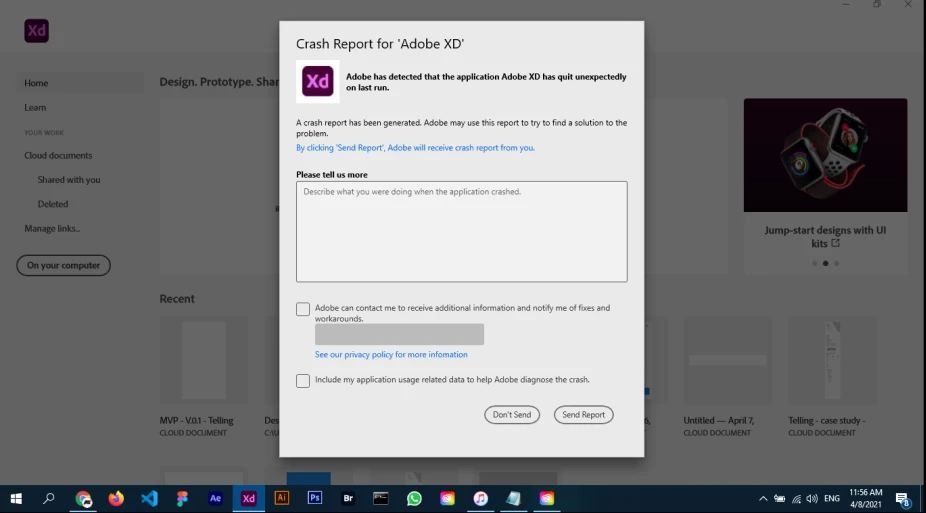Click the Wi-Fi network tray icon
This screenshot has height=513, width=926.
coord(796,499)
